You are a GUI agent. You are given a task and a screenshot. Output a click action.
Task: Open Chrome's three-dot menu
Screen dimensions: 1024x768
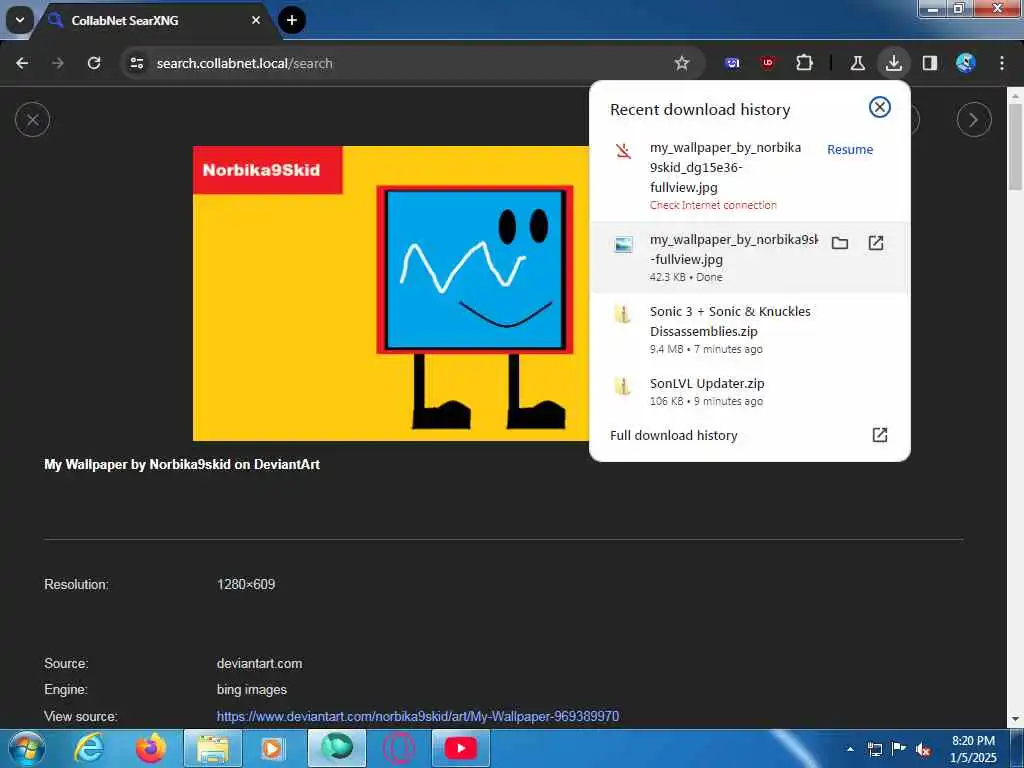(1002, 63)
